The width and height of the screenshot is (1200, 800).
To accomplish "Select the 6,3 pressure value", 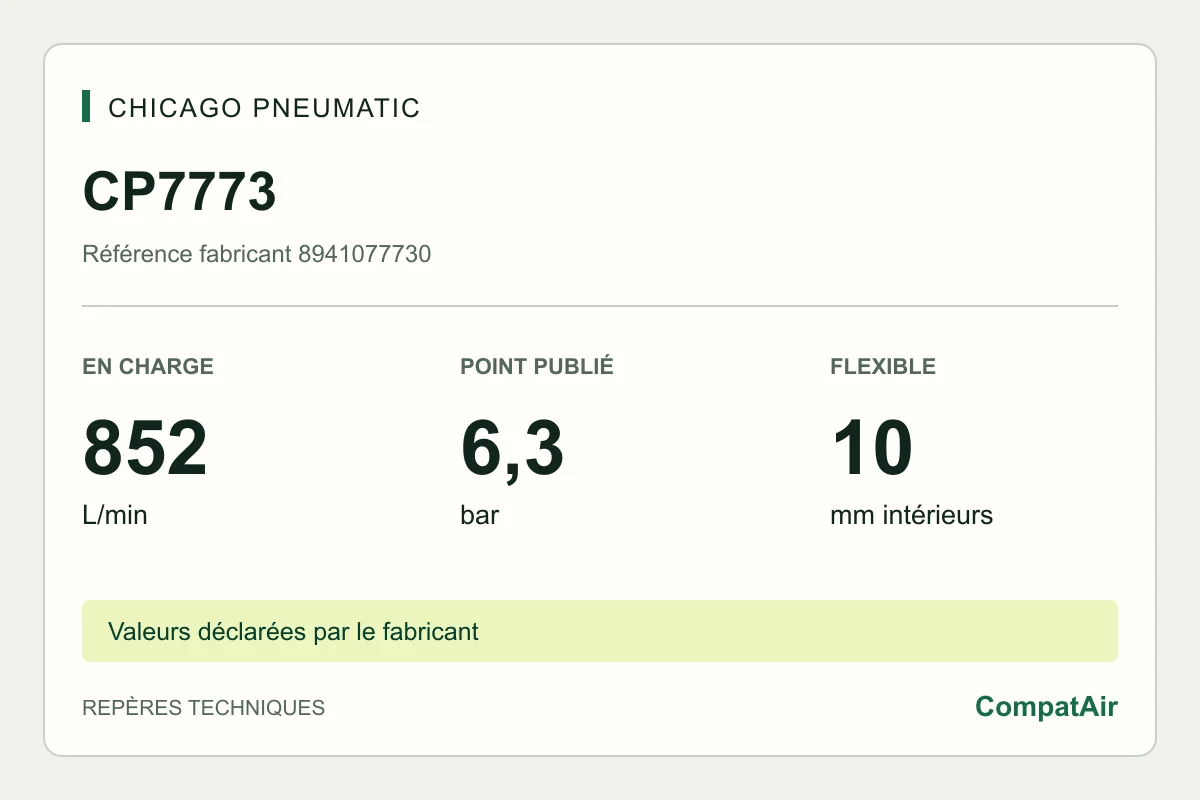I will [x=512, y=449].
